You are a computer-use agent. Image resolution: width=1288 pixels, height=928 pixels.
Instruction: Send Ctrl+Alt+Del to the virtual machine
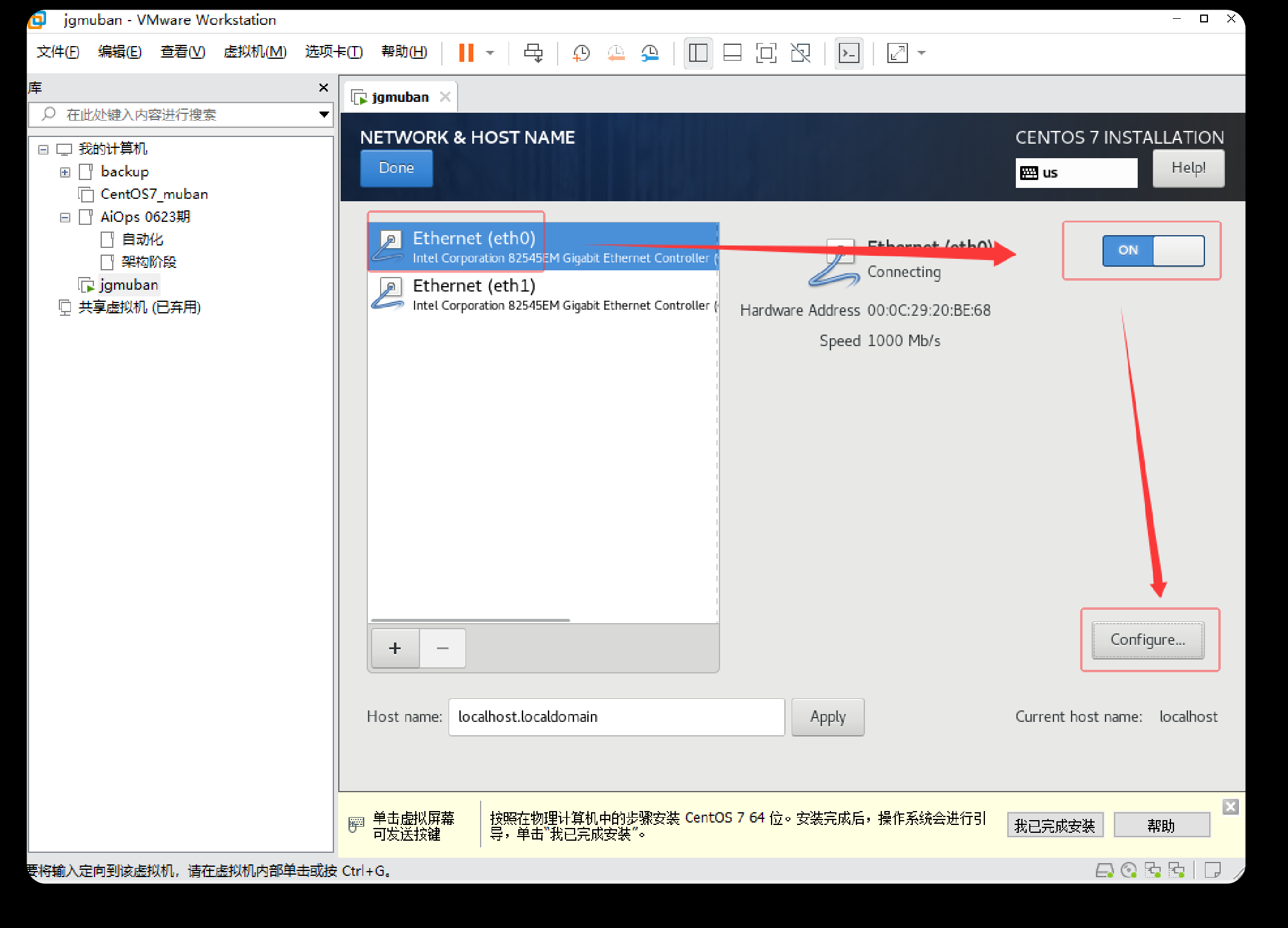point(533,53)
